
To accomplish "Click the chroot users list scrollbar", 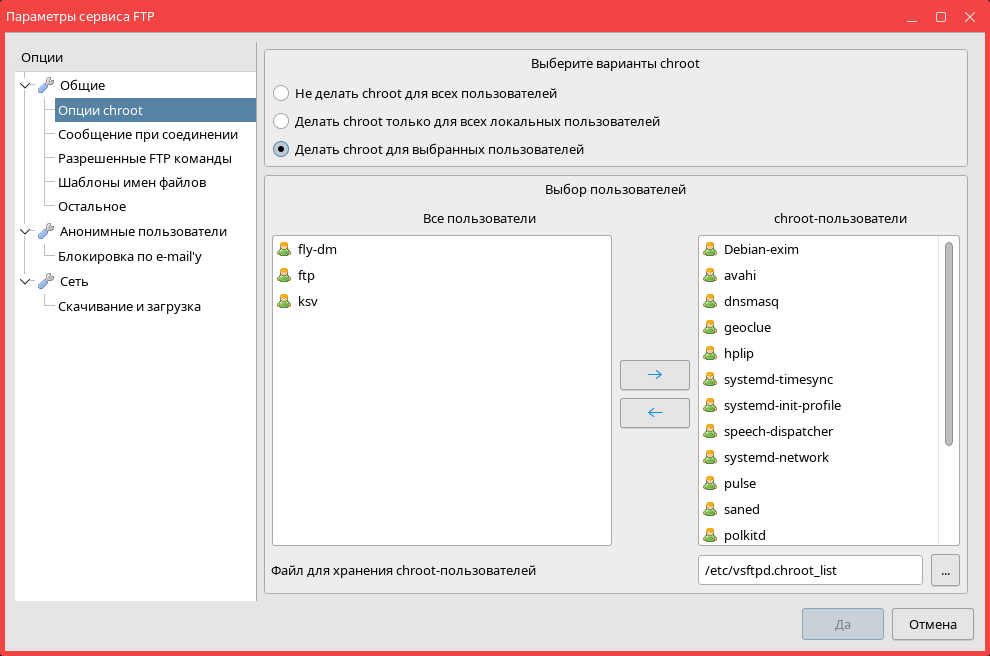I will (948, 342).
